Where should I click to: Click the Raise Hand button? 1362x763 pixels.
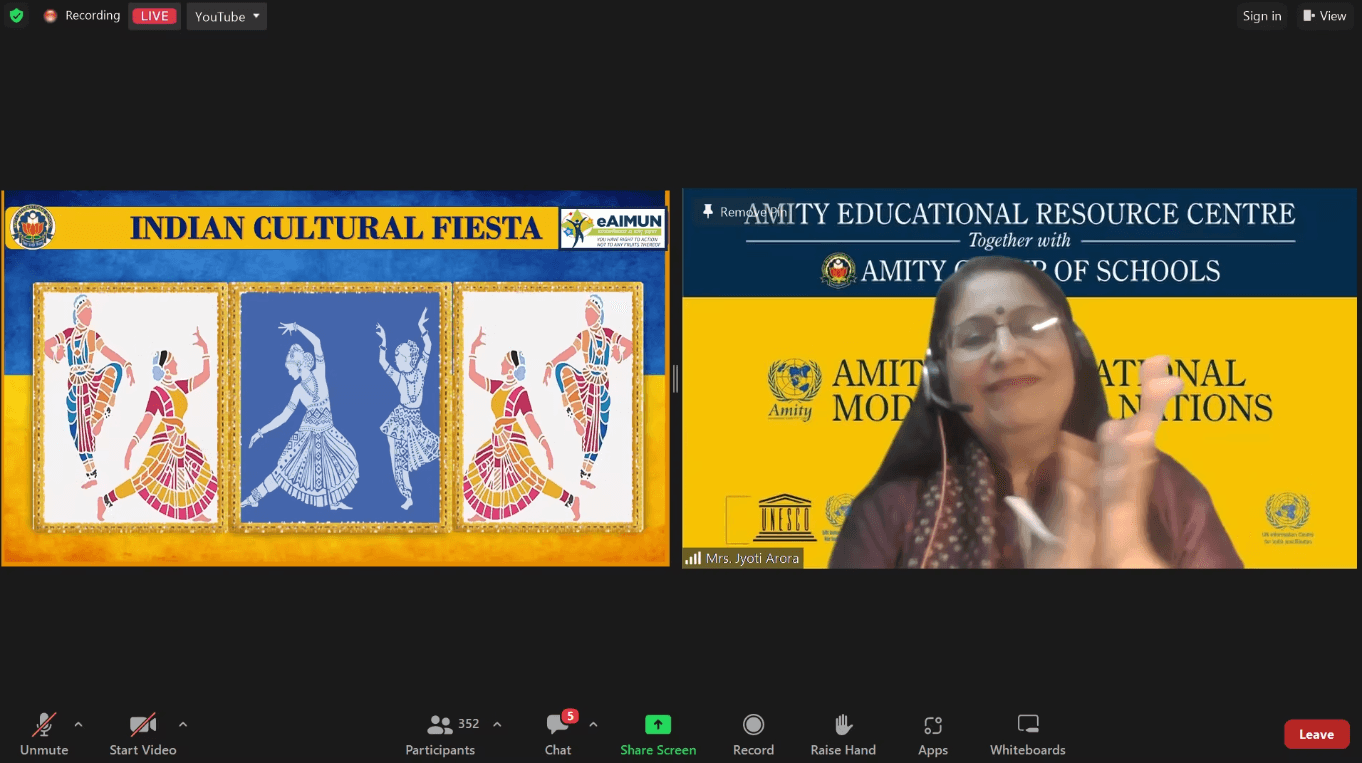click(843, 734)
